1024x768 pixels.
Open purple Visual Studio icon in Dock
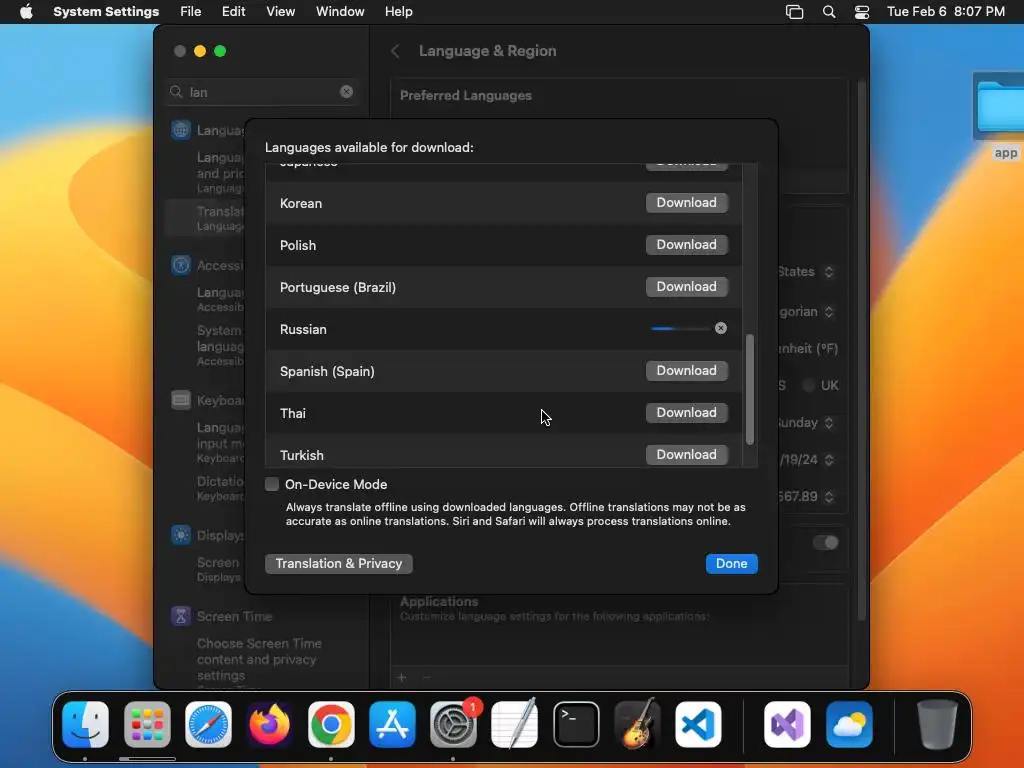tap(788, 724)
